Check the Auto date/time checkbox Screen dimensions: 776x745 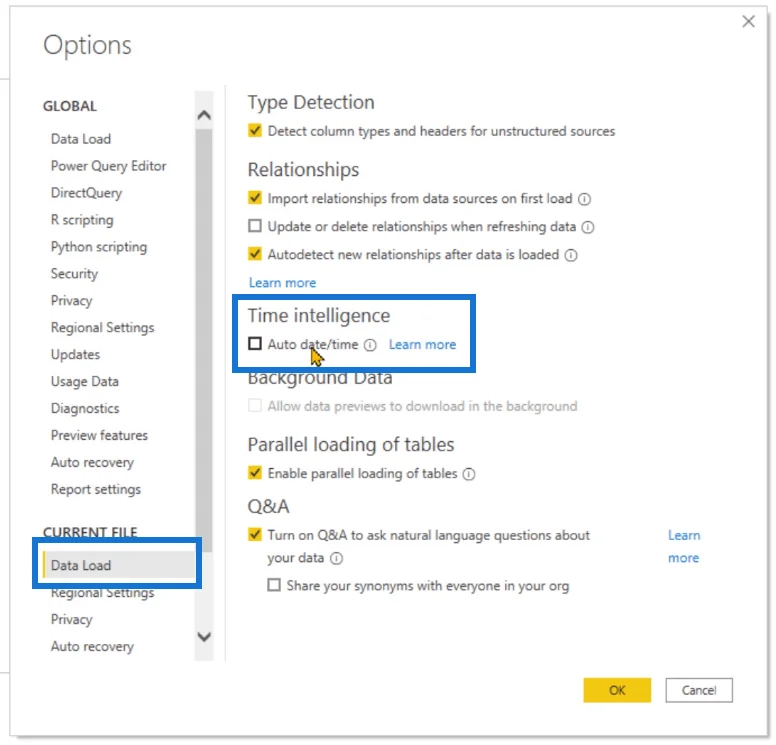255,344
